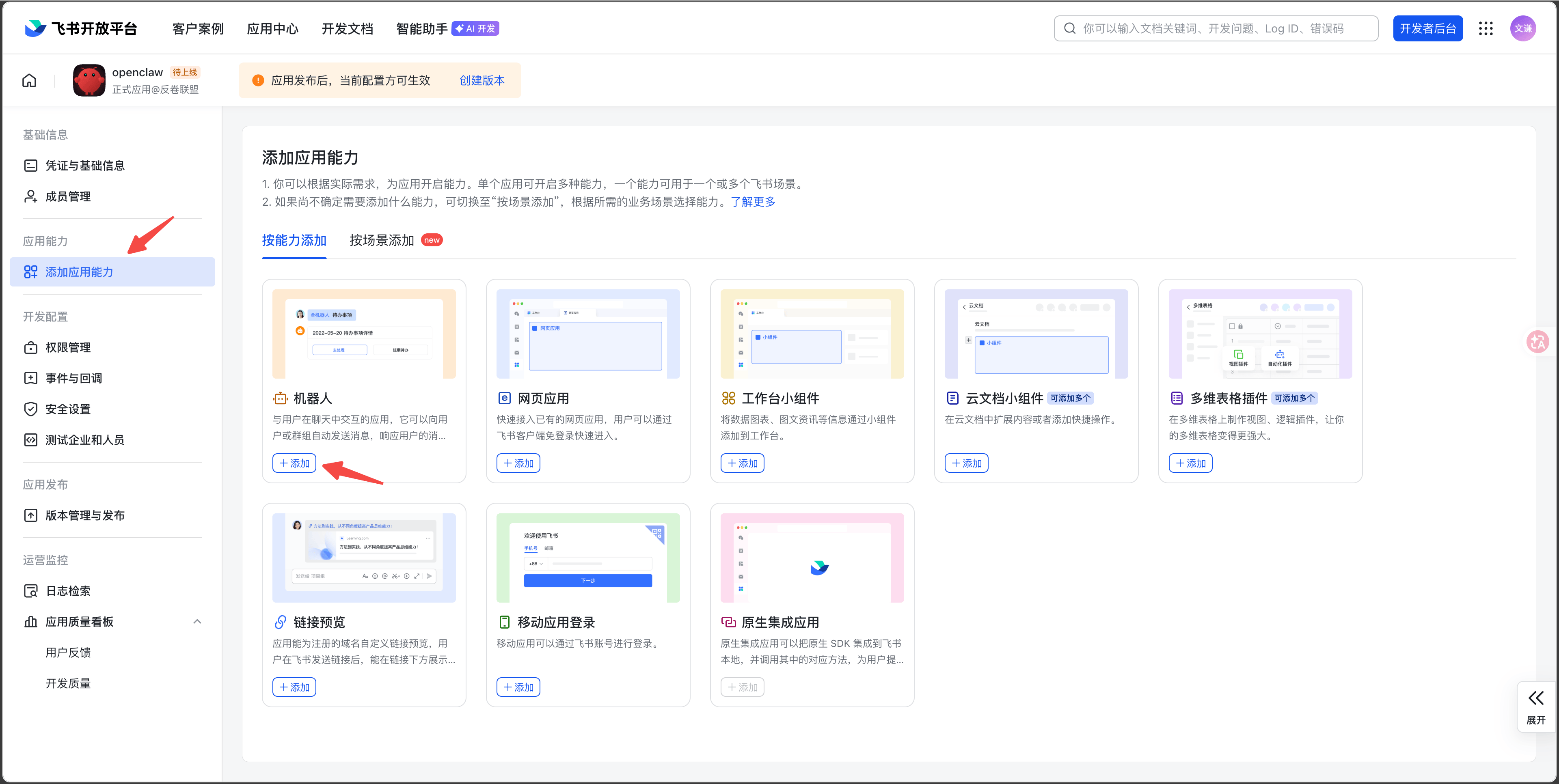Viewport: 1559px width, 784px height.
Task: Open 客户案例 in top navigation
Action: click(198, 28)
